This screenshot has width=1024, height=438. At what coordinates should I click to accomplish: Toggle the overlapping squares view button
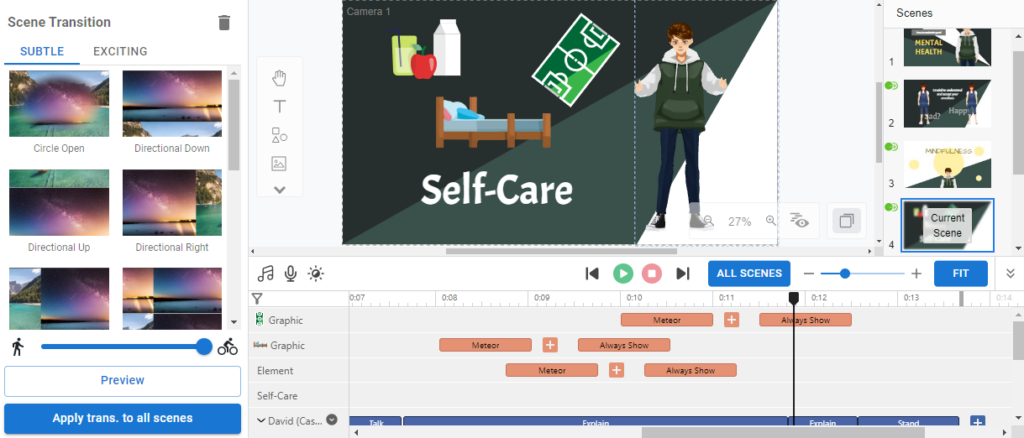847,220
